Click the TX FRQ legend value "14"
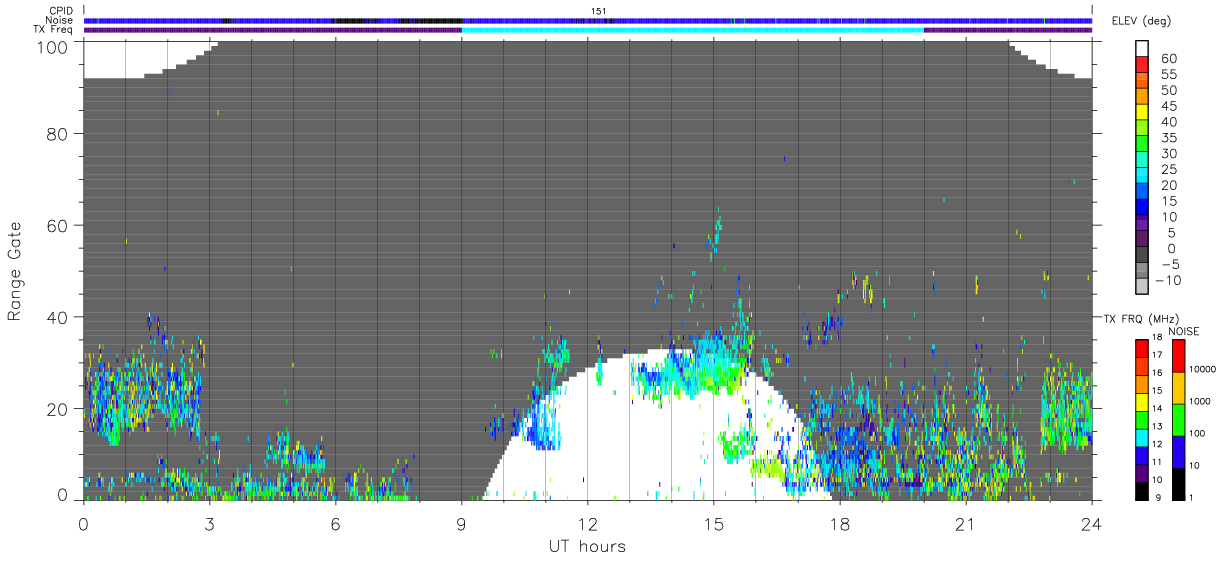The height and width of the screenshot is (567, 1228). [x=1156, y=408]
